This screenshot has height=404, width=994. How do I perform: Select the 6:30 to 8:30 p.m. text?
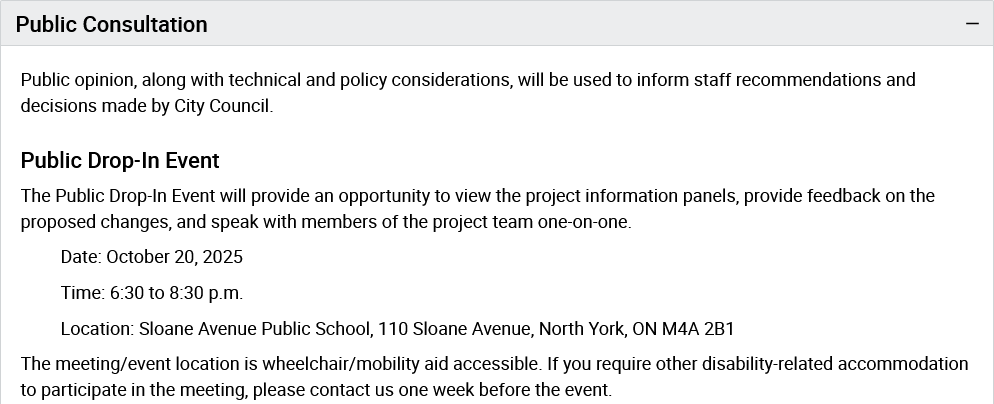177,293
